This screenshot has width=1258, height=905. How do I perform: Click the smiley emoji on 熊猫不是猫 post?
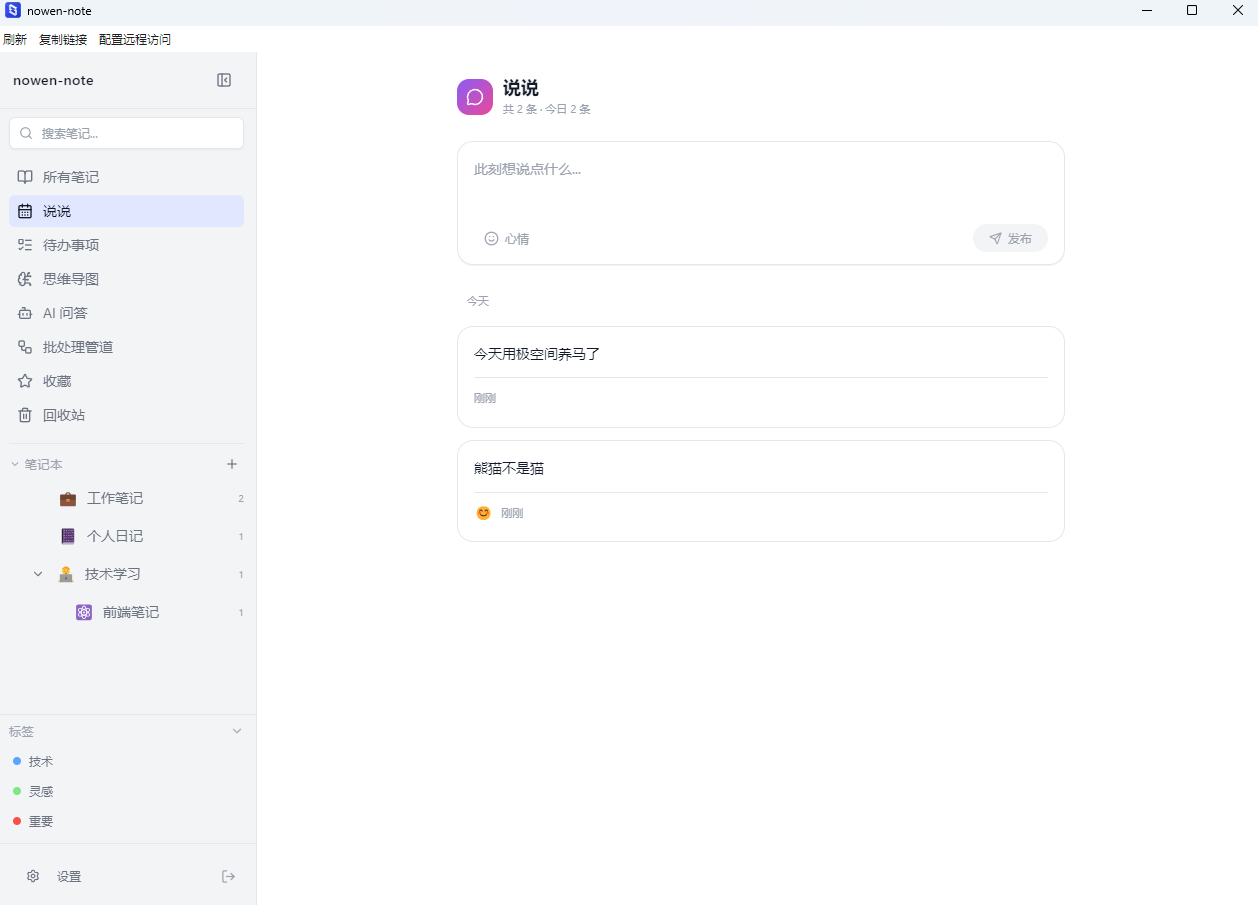[483, 513]
